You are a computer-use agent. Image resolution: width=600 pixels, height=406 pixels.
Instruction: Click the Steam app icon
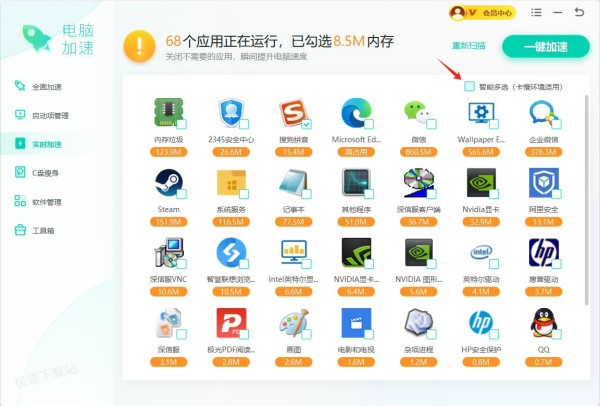click(x=168, y=182)
